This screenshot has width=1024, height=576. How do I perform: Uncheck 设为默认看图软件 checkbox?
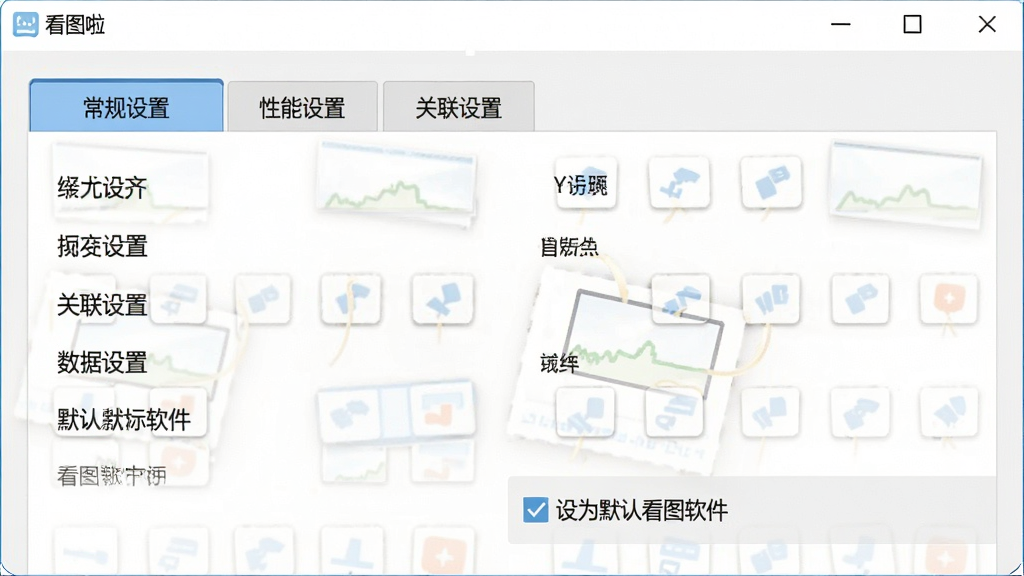coord(536,510)
